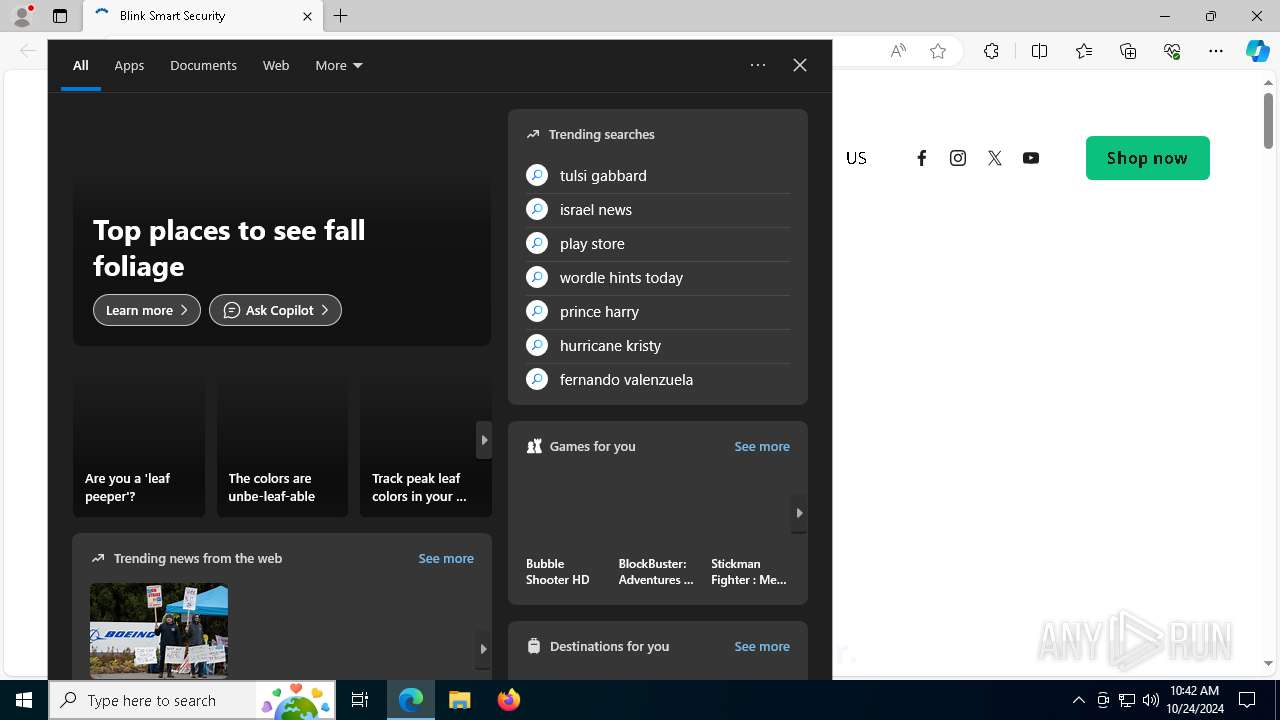This screenshot has height=720, width=1280.
Task: See more Games for you
Action: click(x=762, y=446)
